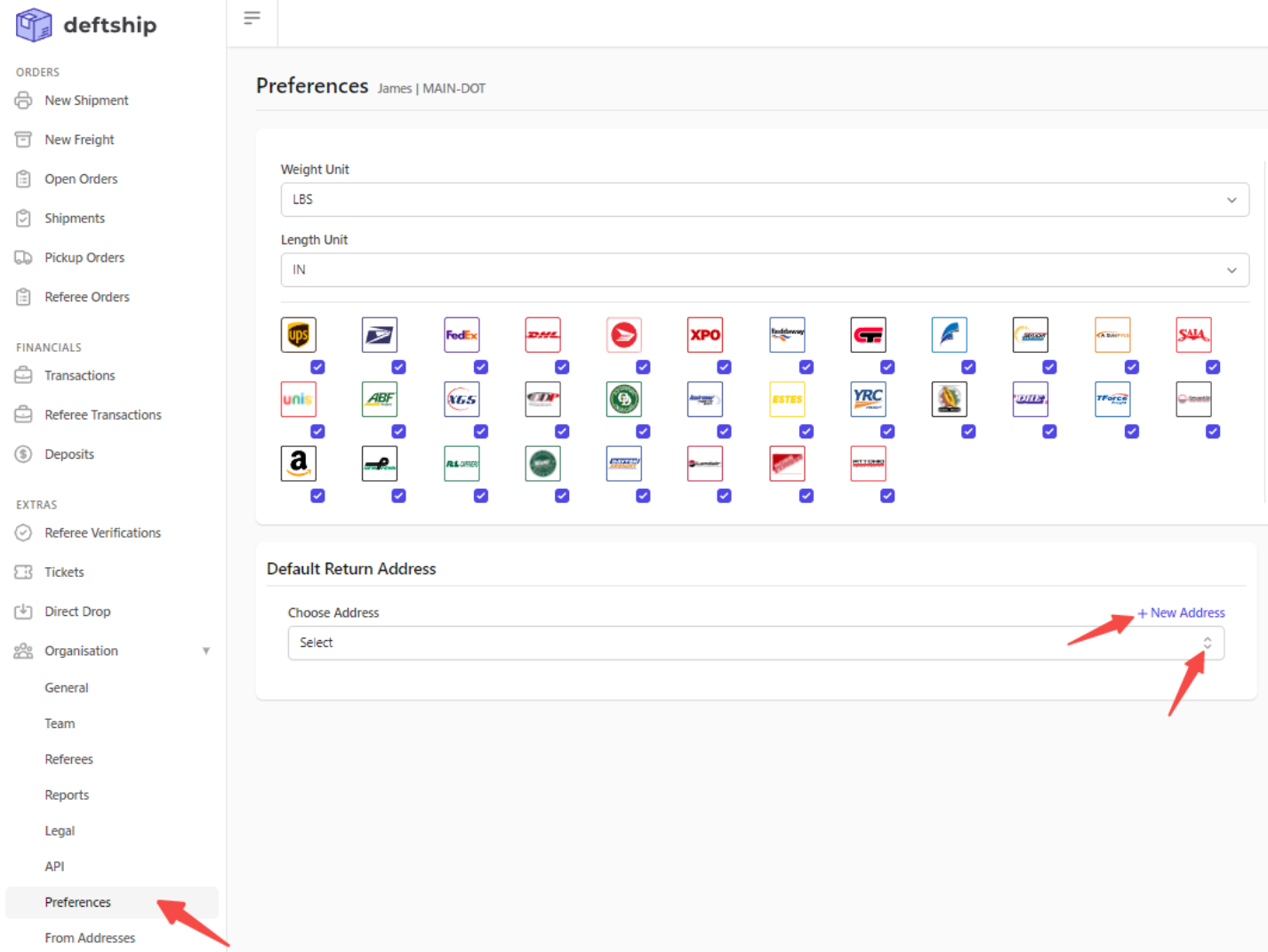Click the + New Address link
The height and width of the screenshot is (952, 1268).
tap(1181, 612)
